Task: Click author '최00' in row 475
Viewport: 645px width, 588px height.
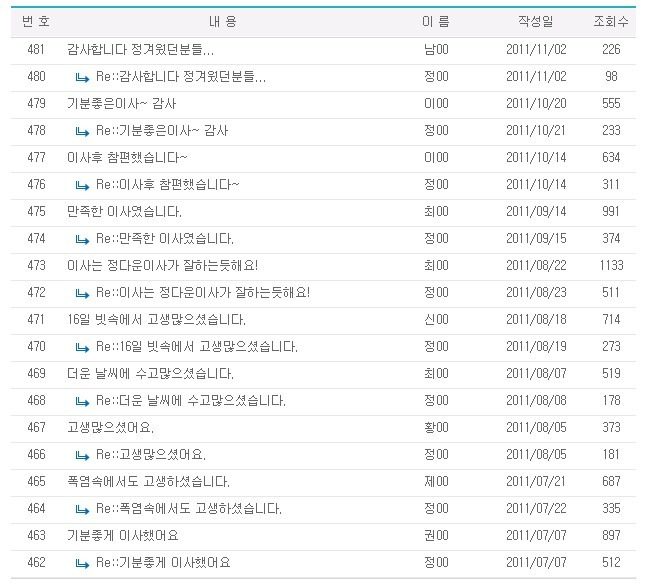Action: (436, 211)
